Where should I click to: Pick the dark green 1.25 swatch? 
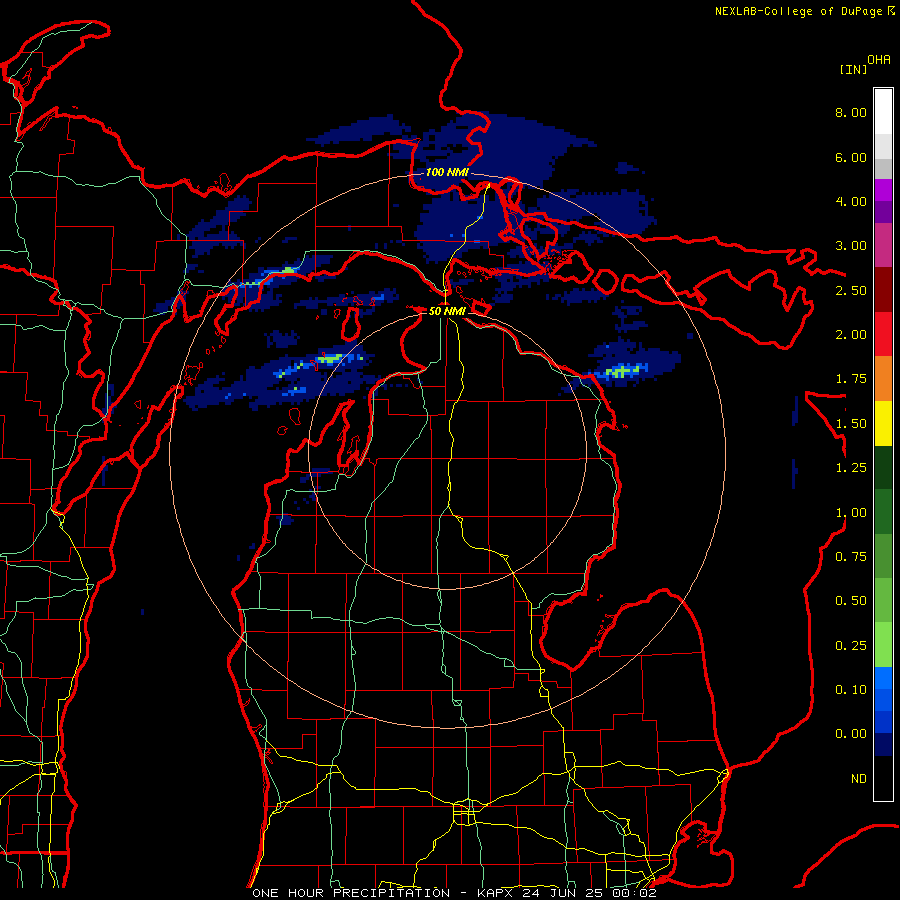pos(883,468)
